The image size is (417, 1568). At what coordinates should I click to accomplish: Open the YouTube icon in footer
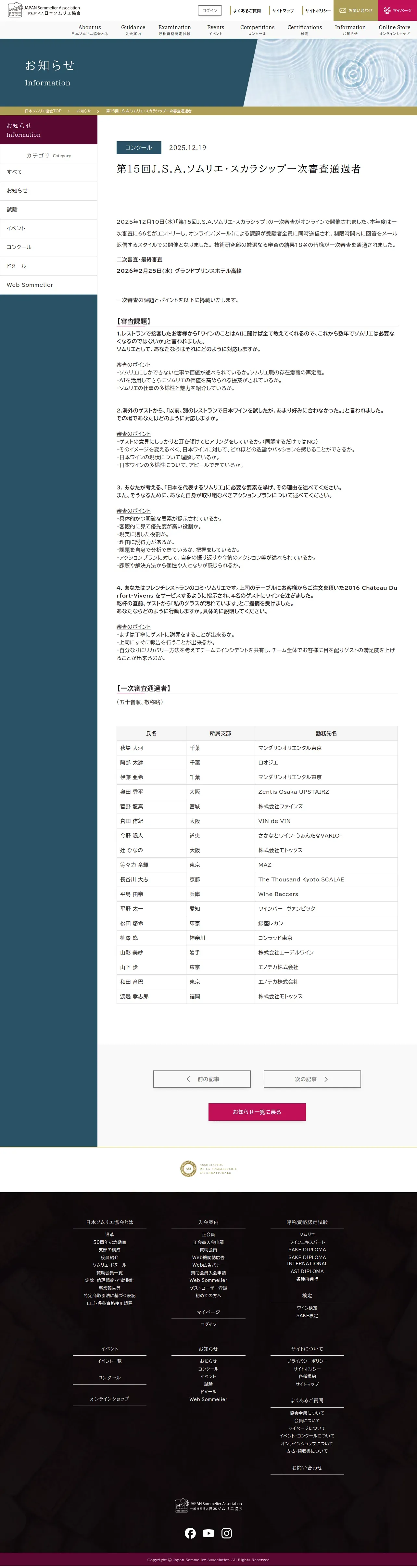(x=208, y=1533)
